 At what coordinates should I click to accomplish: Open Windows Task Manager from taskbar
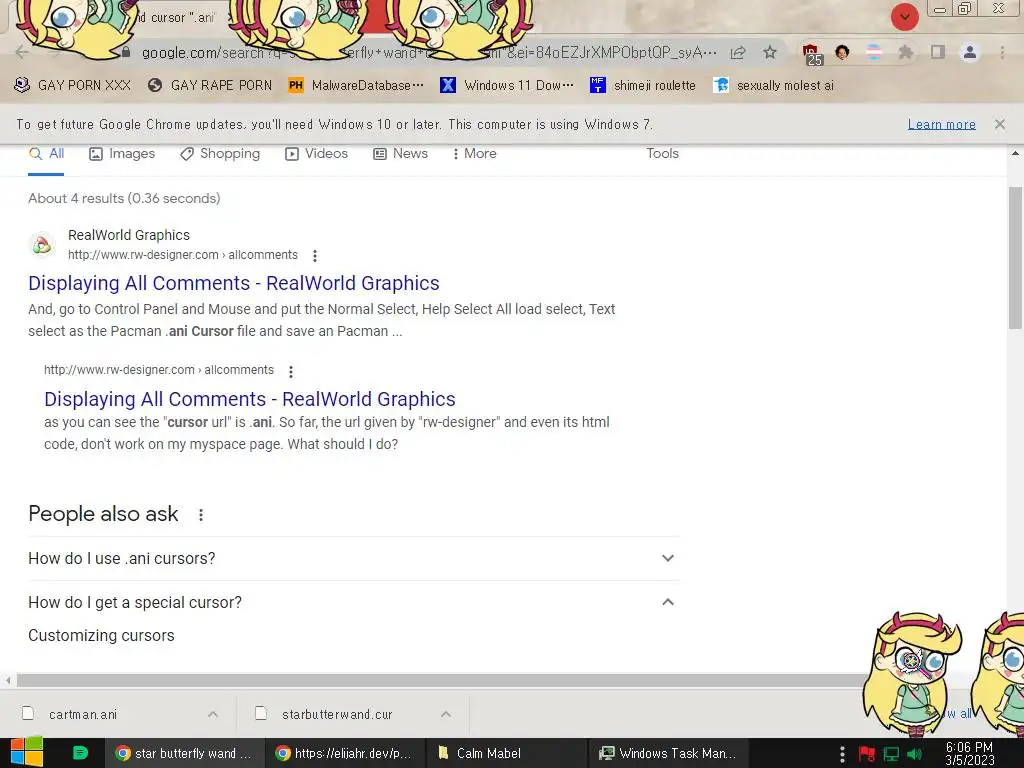667,753
